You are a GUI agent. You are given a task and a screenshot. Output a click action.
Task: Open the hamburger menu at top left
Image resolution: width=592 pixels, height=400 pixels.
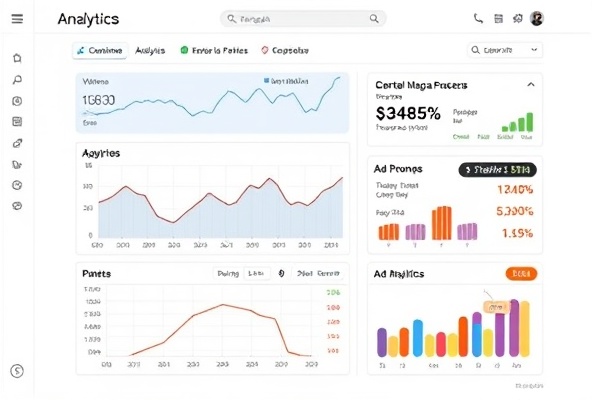coord(17,19)
